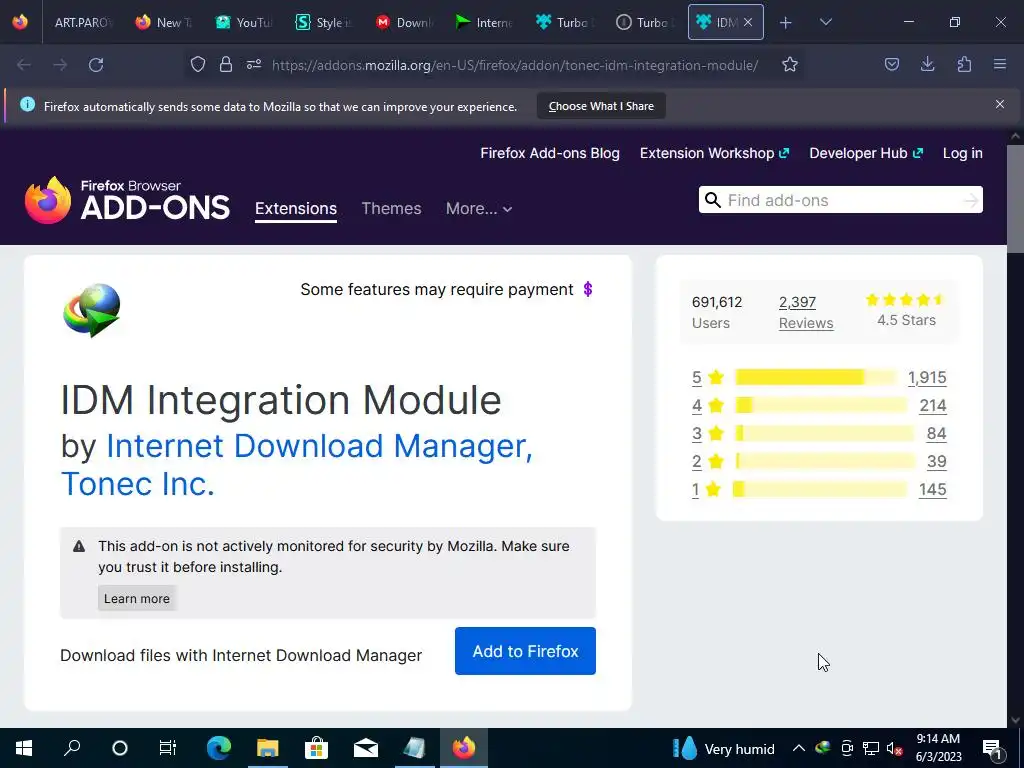Click the IDM globe add-on icon

pyautogui.click(x=91, y=310)
